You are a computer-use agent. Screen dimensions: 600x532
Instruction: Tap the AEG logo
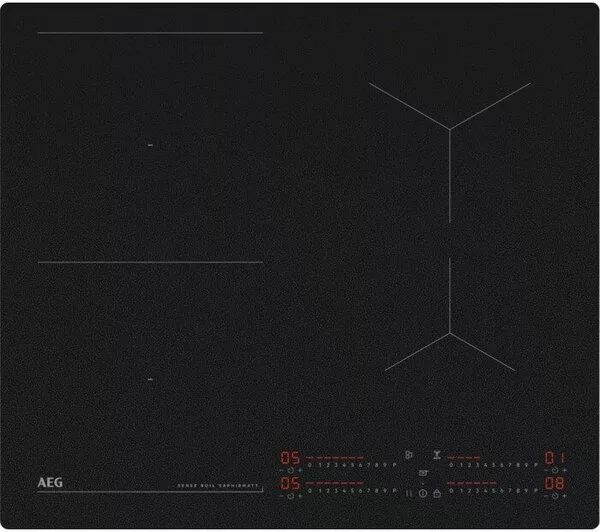pyautogui.click(x=50, y=482)
